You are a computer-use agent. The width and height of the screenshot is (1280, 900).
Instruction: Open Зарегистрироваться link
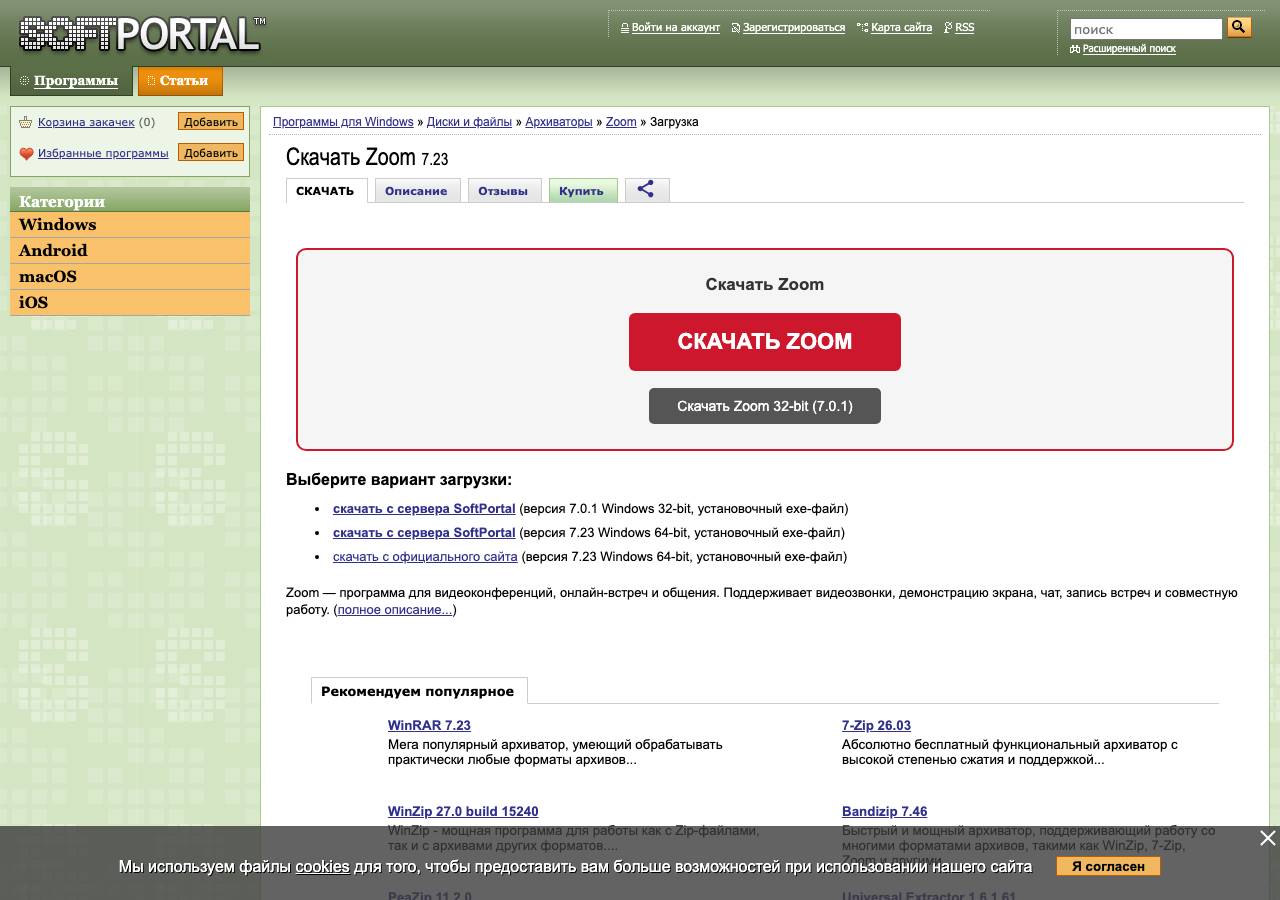pyautogui.click(x=794, y=28)
